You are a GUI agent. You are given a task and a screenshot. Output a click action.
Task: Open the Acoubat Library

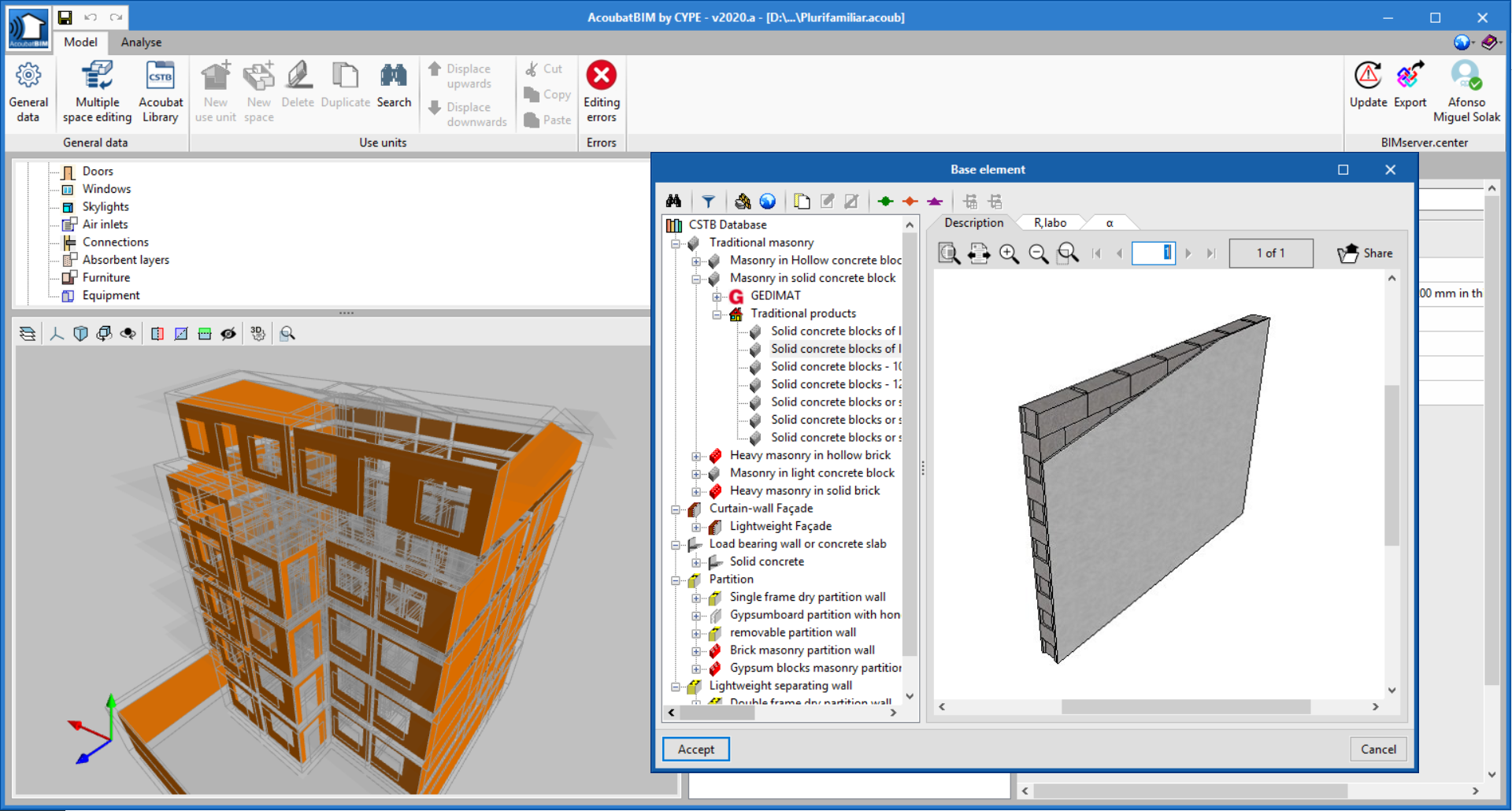tap(161, 89)
